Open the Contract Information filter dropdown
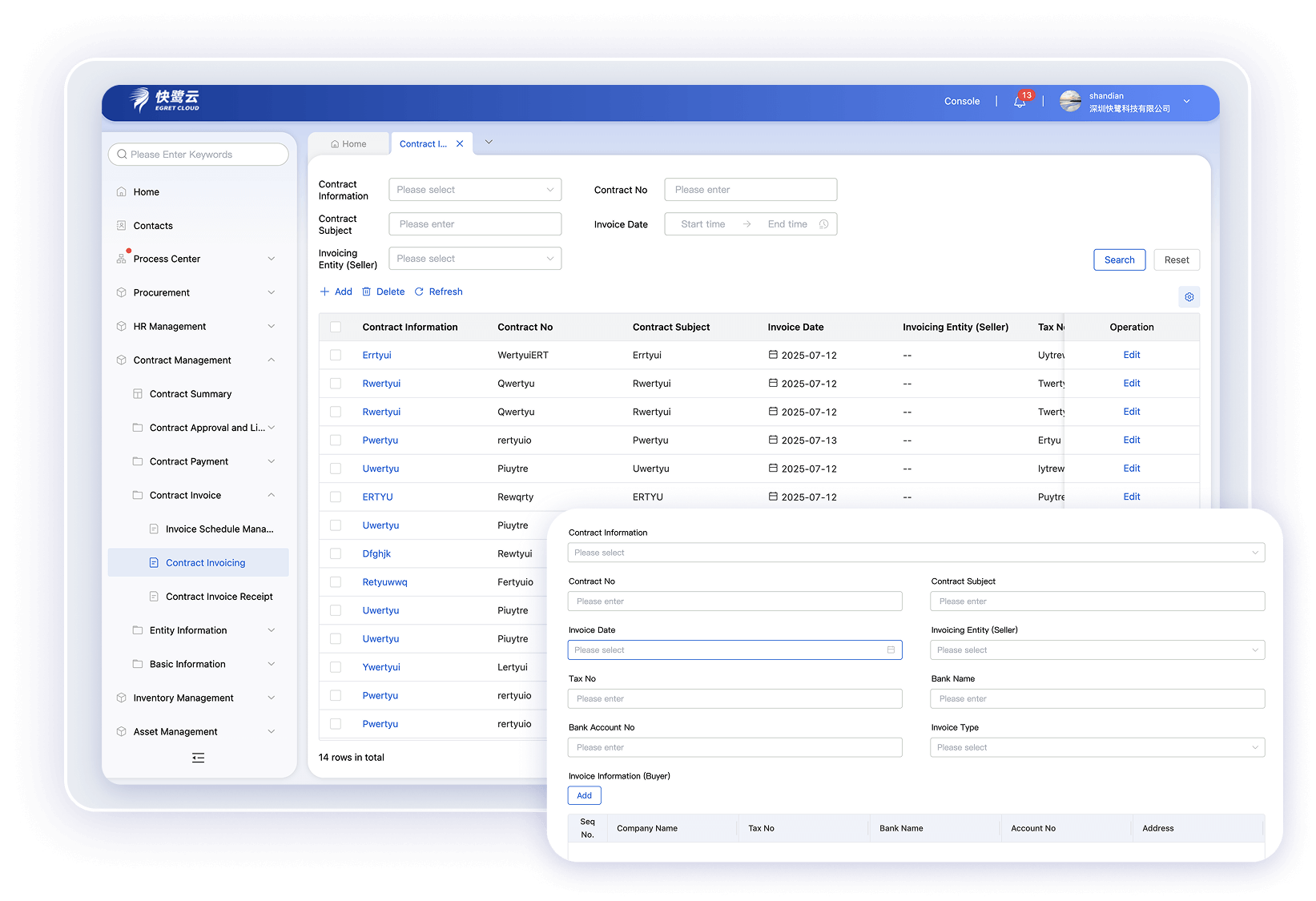Screen dimensions: 1316x901 pos(475,190)
